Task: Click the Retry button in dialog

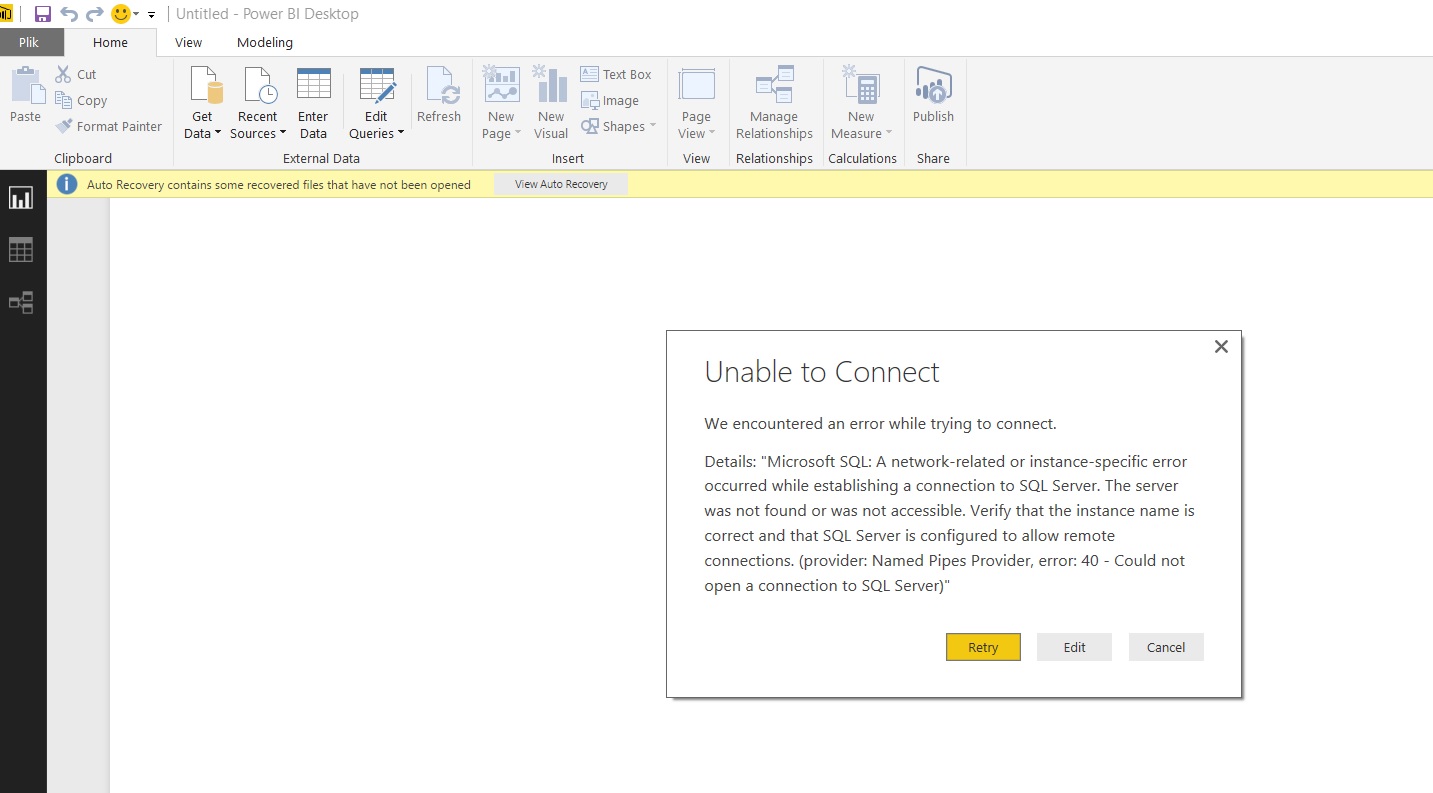Action: tap(983, 647)
